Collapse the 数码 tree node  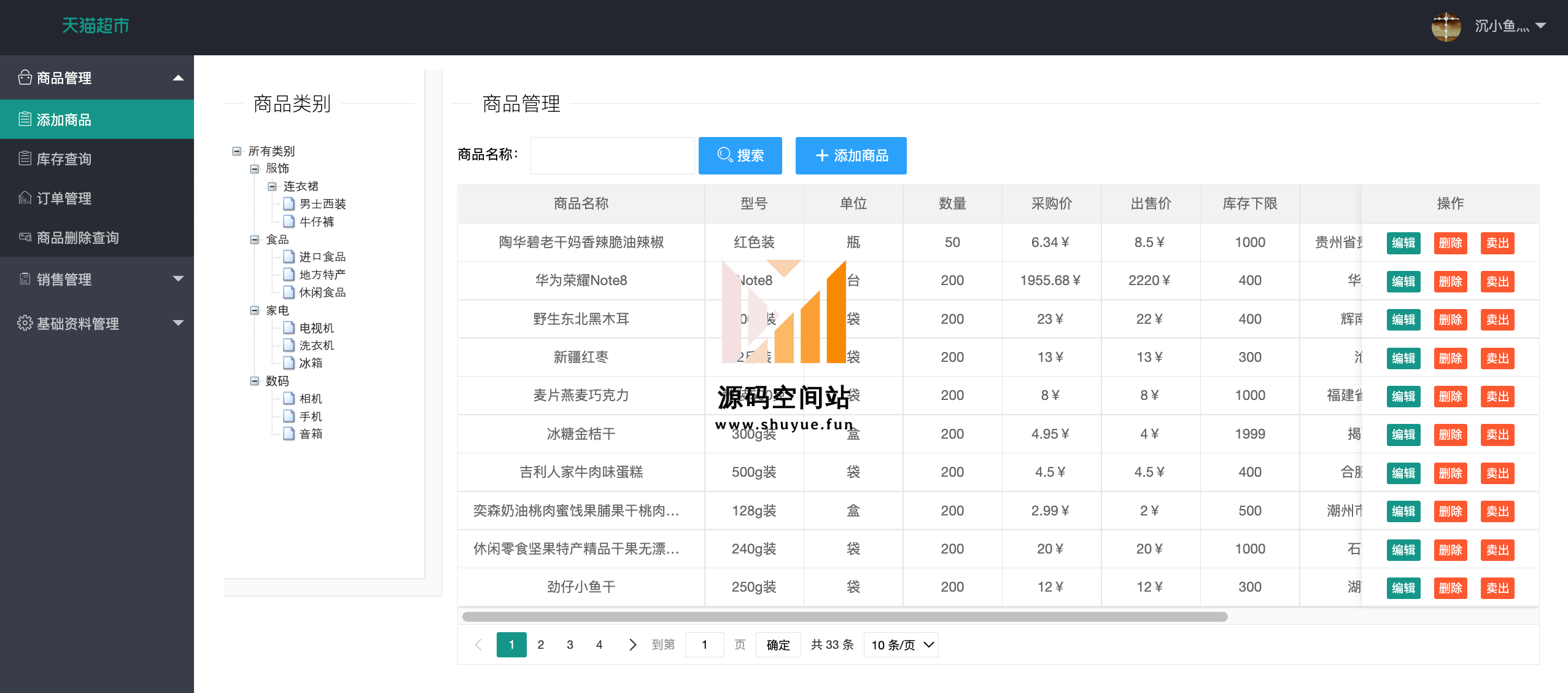[255, 381]
